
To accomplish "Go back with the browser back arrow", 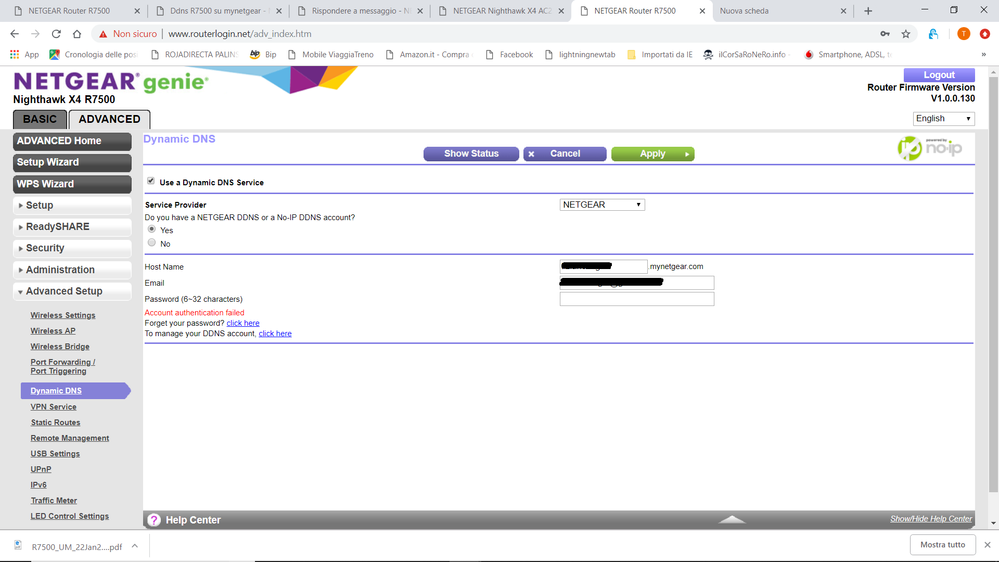I will point(15,34).
